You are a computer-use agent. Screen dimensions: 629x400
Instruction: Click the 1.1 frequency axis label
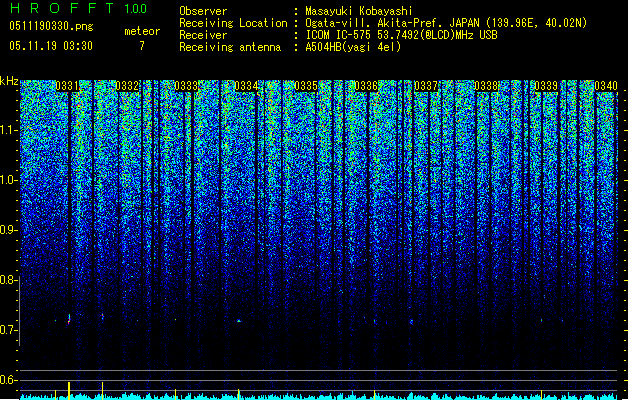point(8,130)
